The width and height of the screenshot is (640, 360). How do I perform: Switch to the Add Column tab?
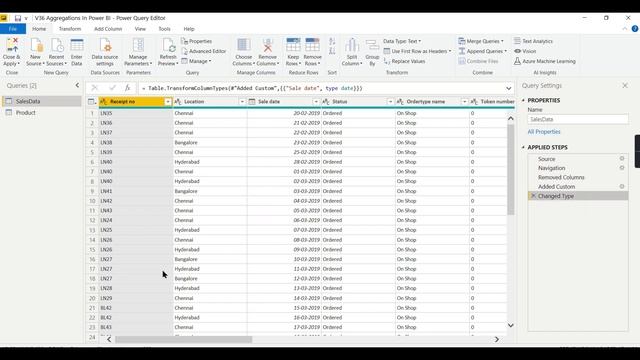click(108, 29)
